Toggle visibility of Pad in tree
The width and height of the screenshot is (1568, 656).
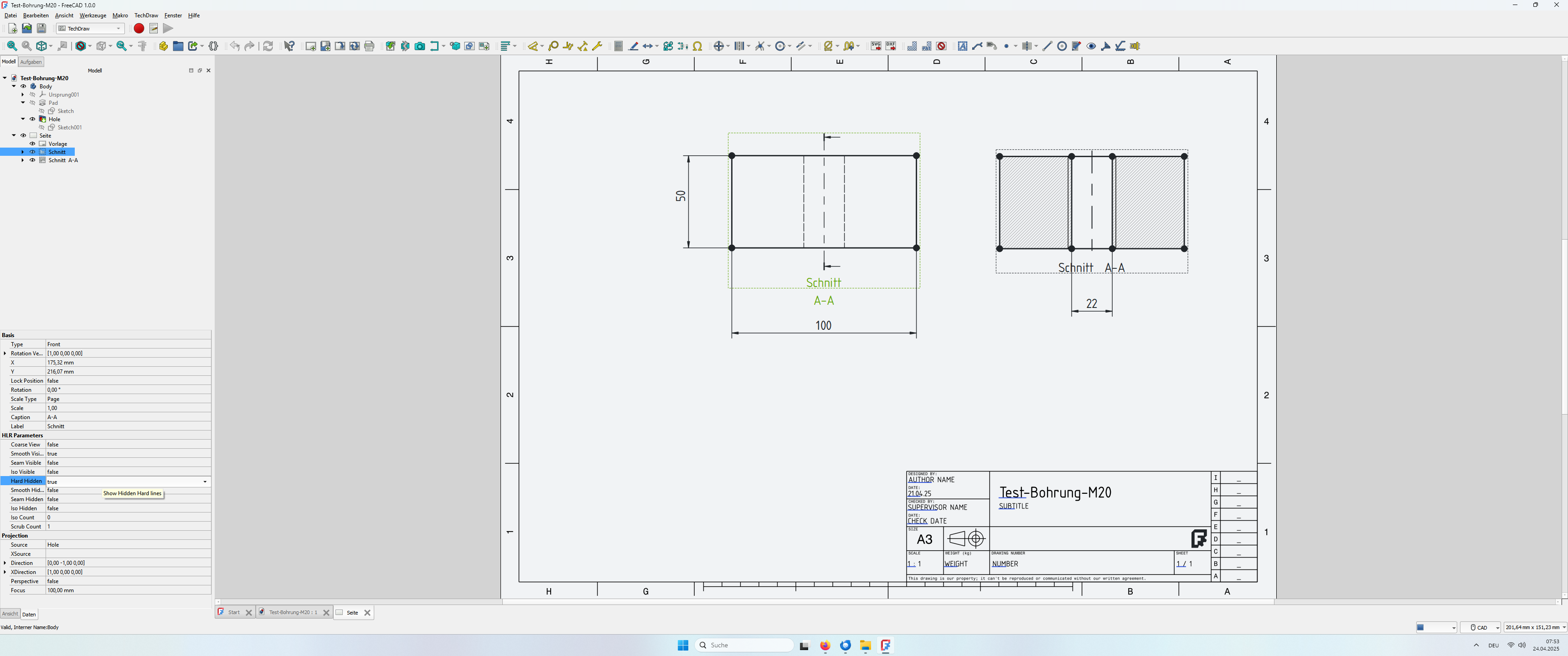click(32, 103)
